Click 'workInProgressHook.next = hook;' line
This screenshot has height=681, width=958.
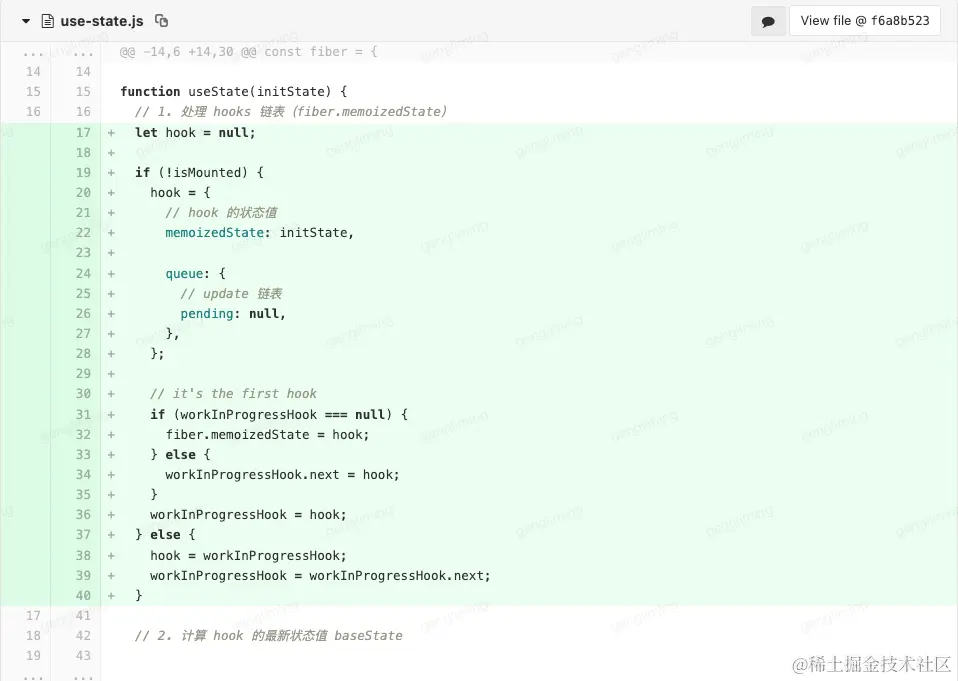click(282, 475)
